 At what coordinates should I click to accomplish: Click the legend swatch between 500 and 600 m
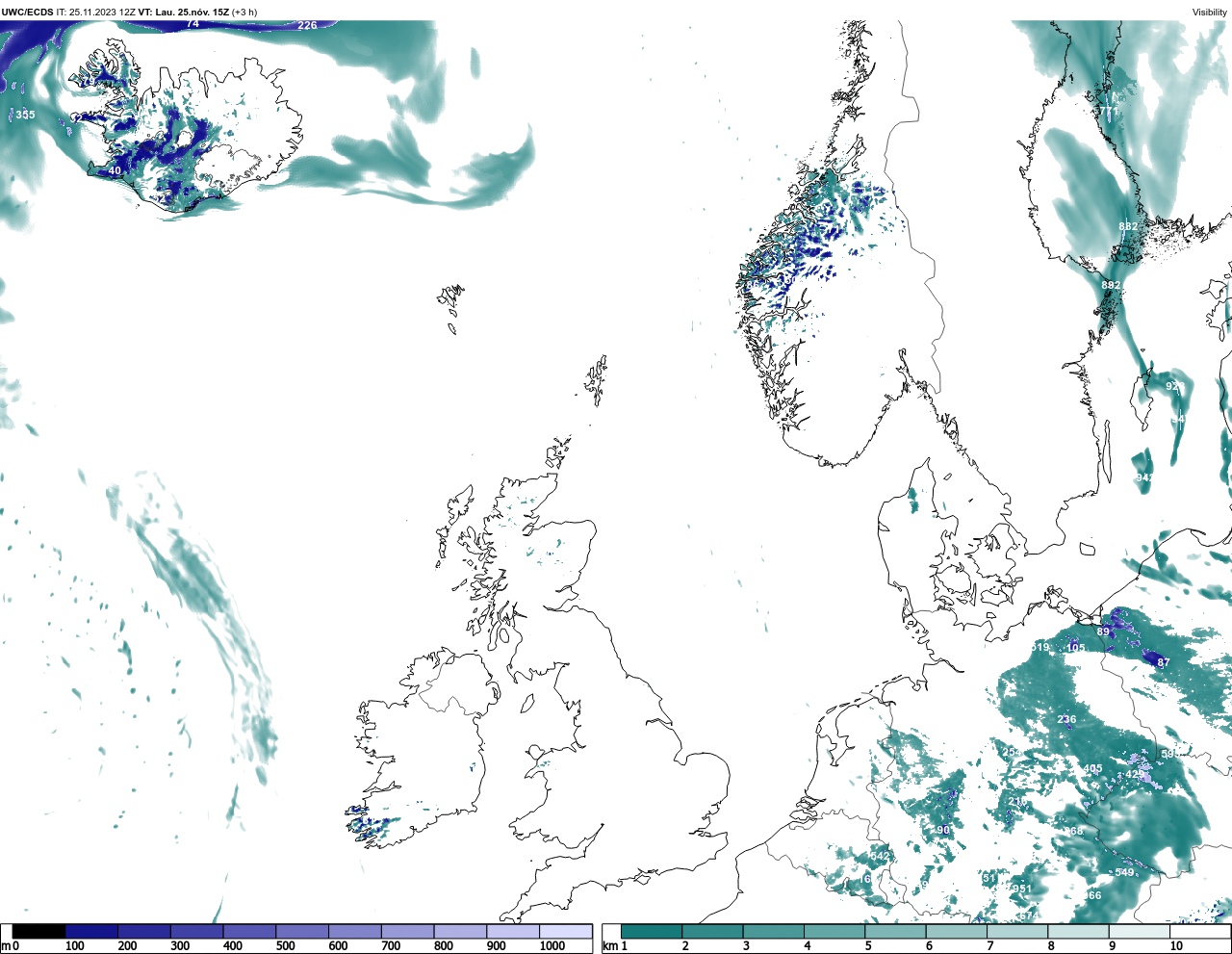click(302, 931)
